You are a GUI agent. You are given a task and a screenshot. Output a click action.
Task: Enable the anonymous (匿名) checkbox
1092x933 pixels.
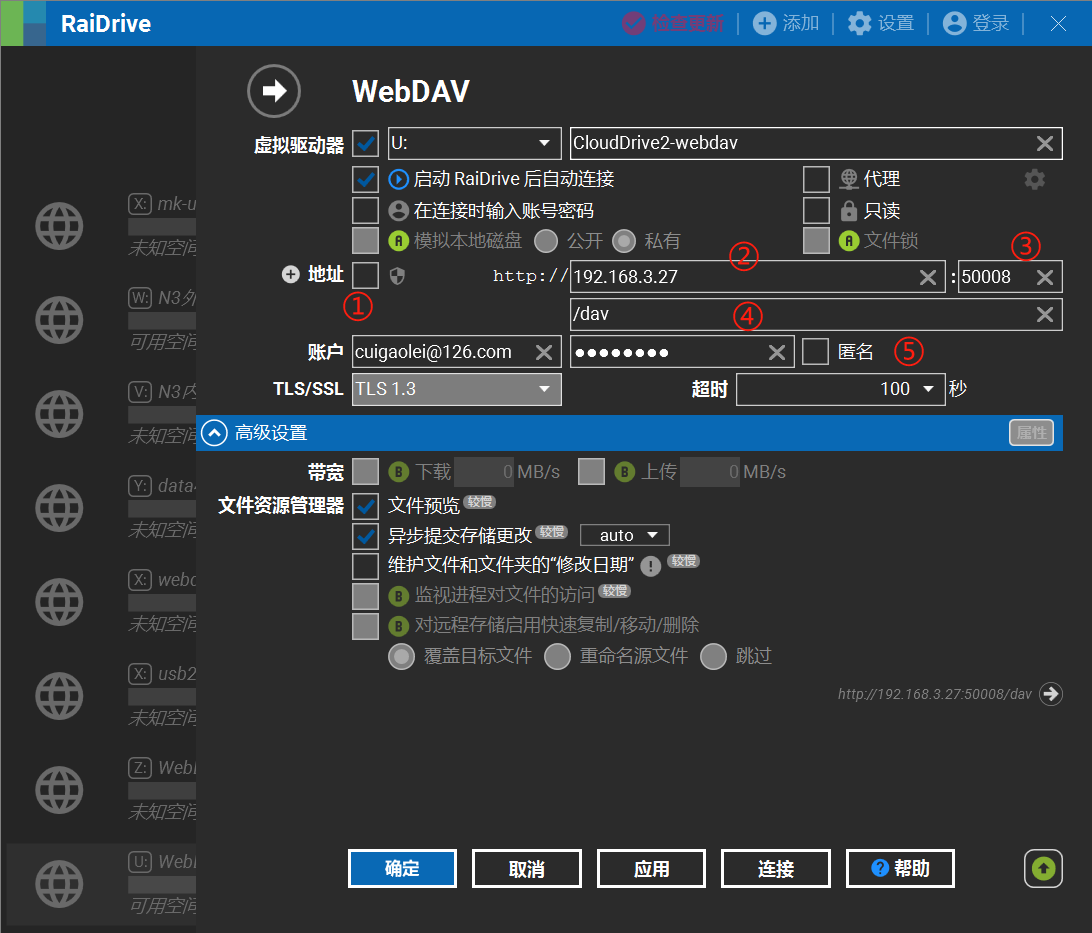(816, 352)
